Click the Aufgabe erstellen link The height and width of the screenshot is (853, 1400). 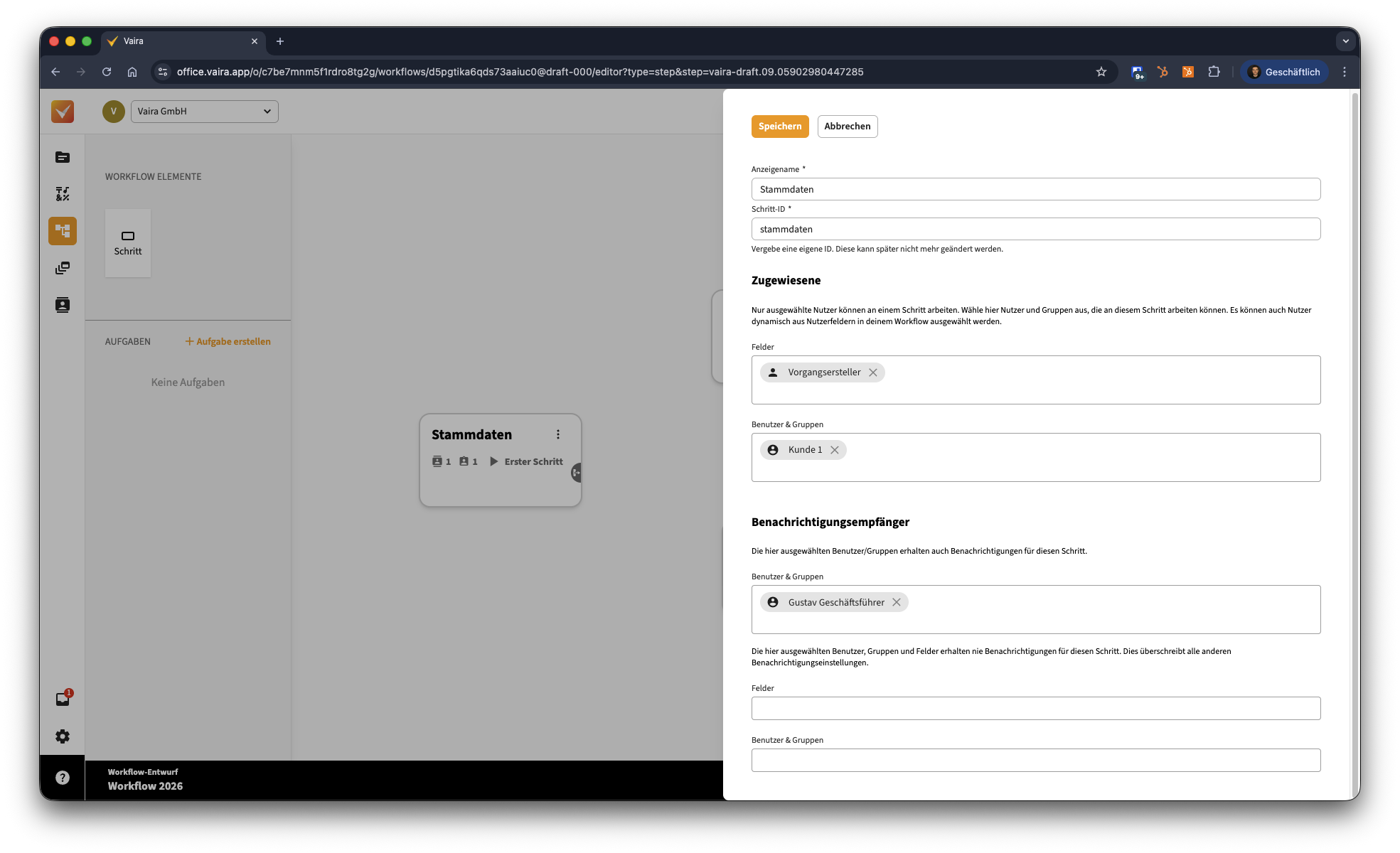coord(228,342)
